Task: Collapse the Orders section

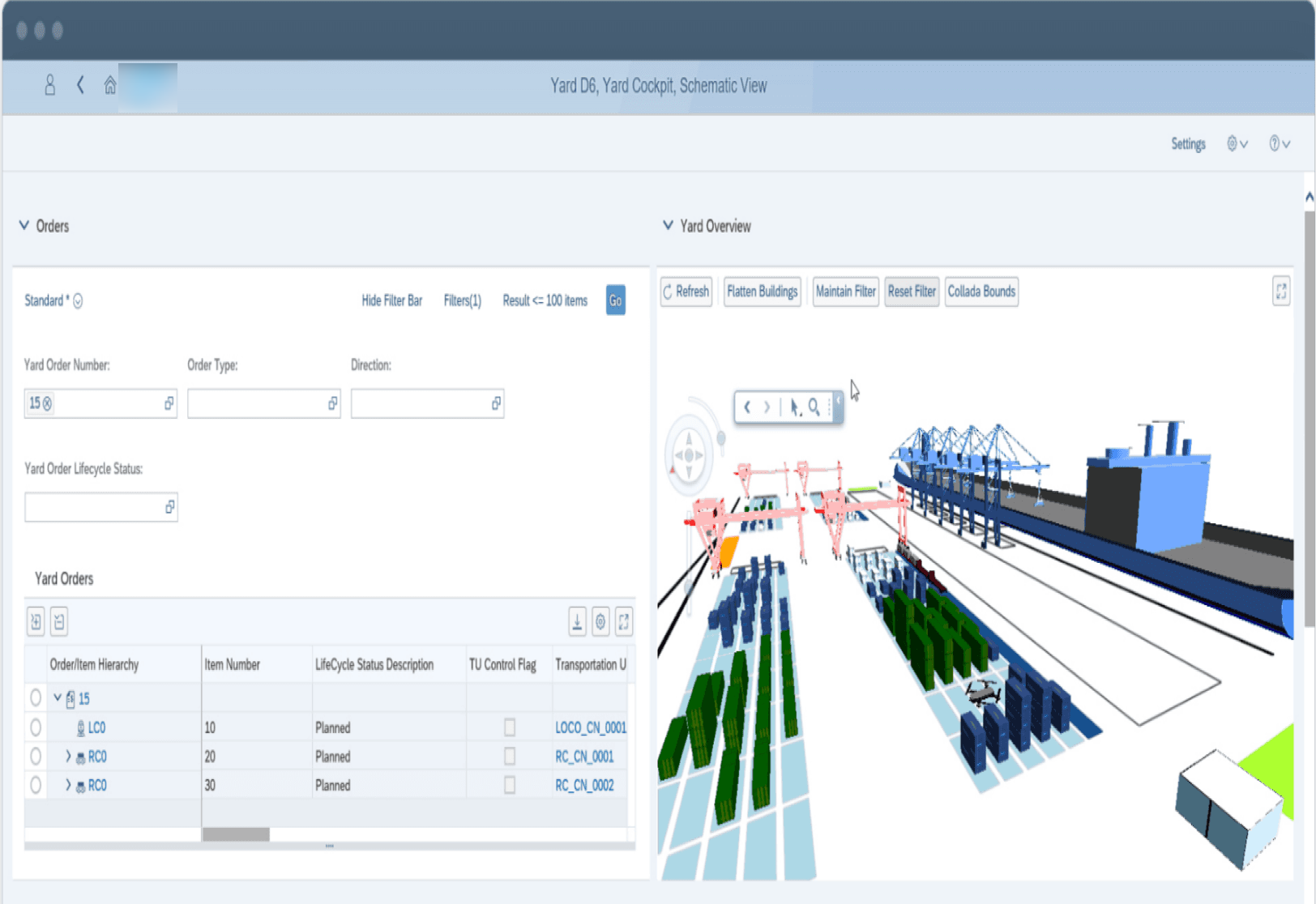Action: click(24, 225)
